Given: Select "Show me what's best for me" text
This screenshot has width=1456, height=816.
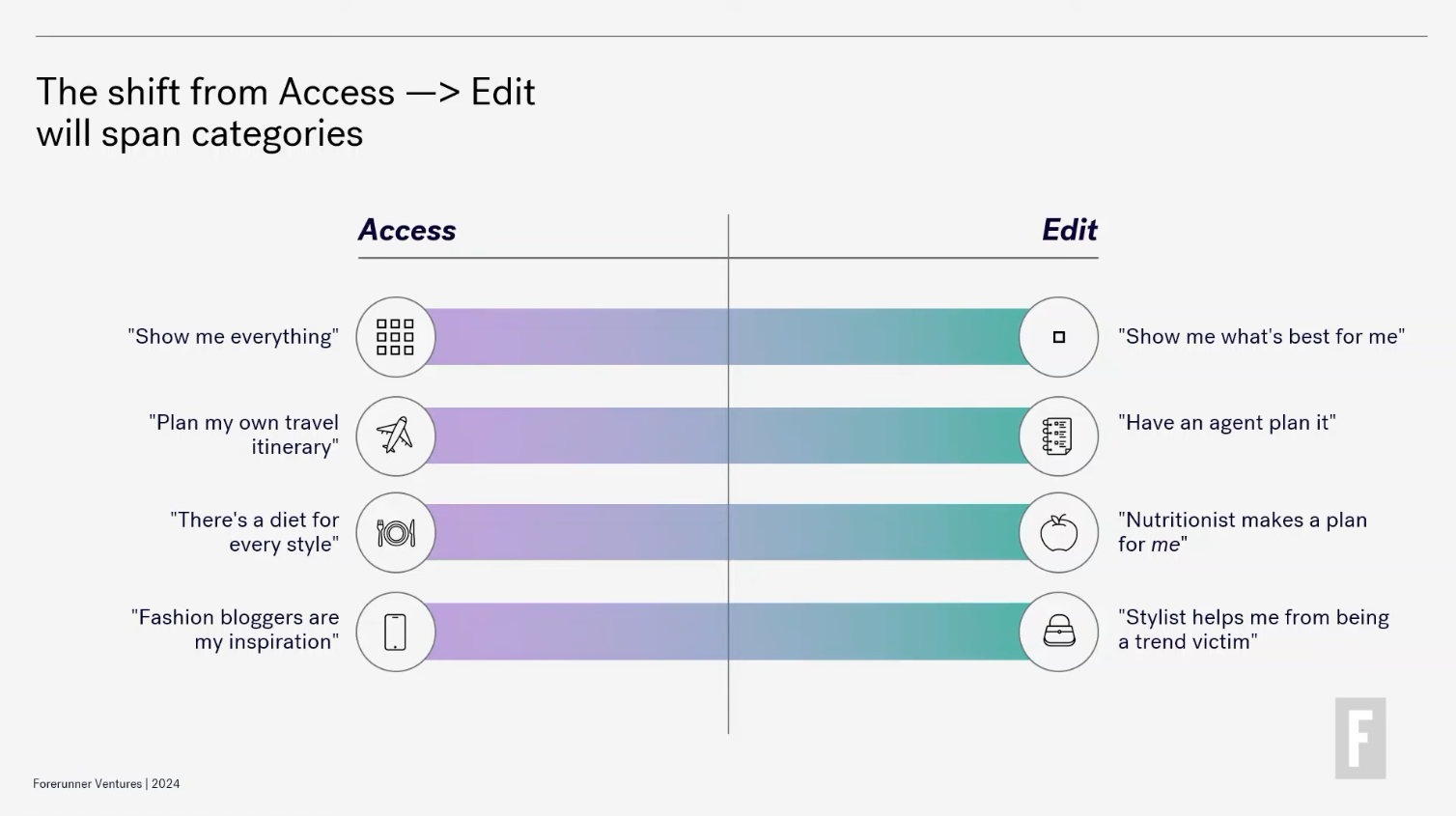Looking at the screenshot, I should point(1262,336).
